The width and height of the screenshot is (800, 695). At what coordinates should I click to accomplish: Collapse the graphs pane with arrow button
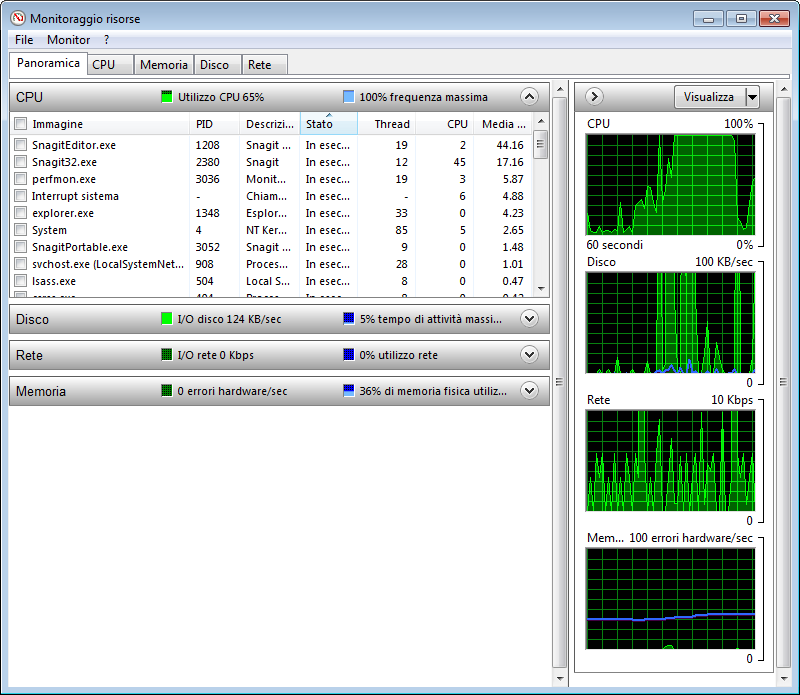click(595, 97)
